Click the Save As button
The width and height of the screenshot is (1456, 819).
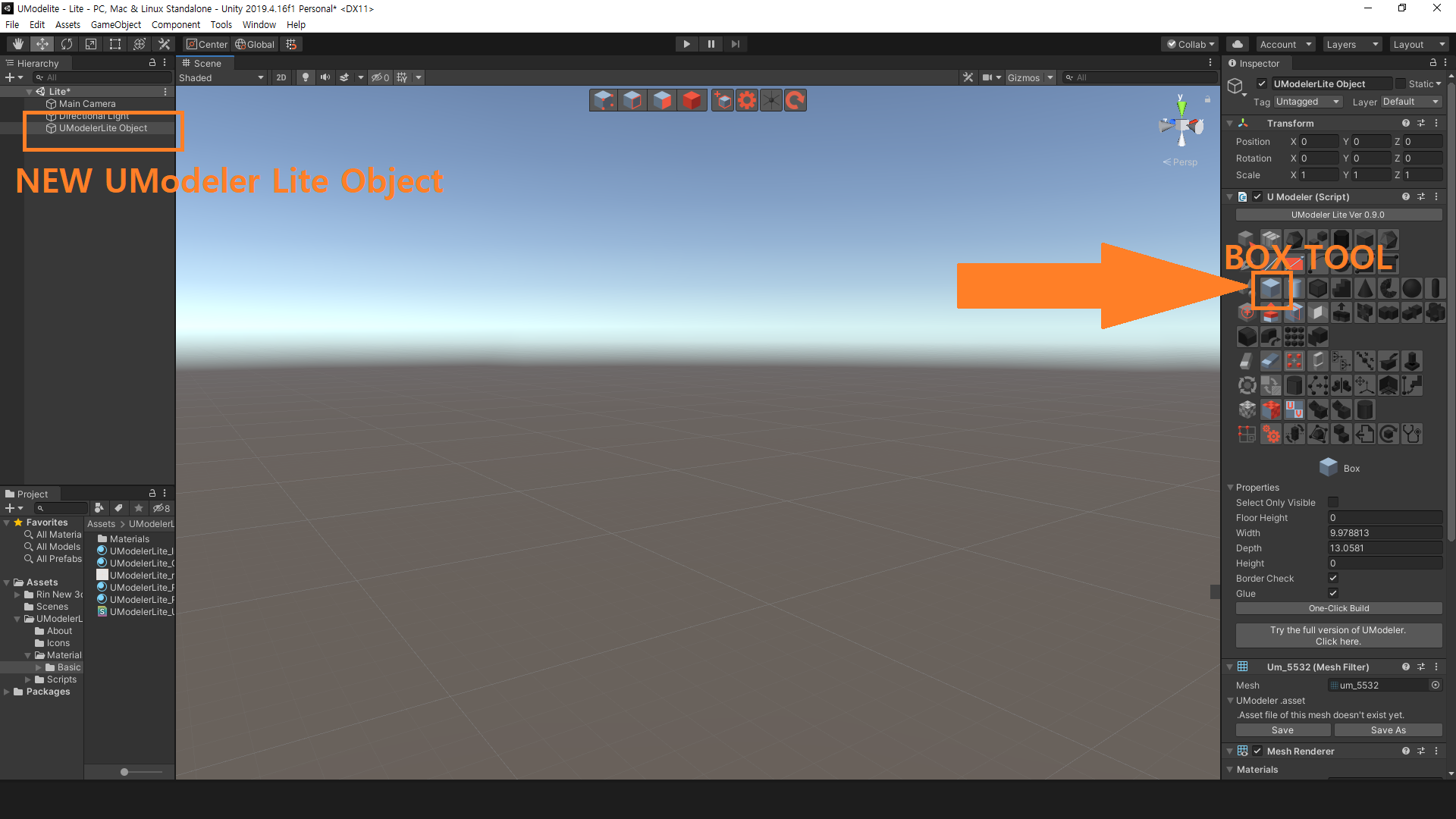coord(1388,730)
